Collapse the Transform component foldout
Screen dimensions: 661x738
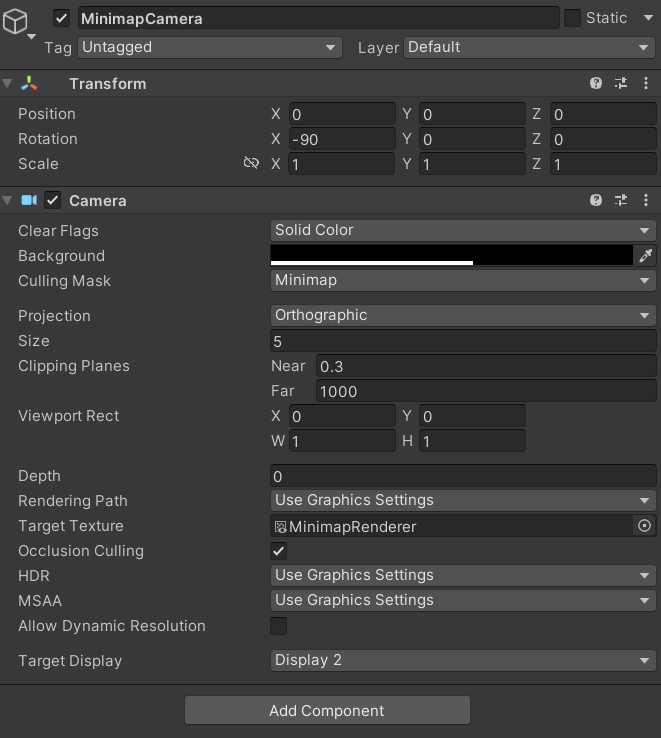[x=7, y=83]
